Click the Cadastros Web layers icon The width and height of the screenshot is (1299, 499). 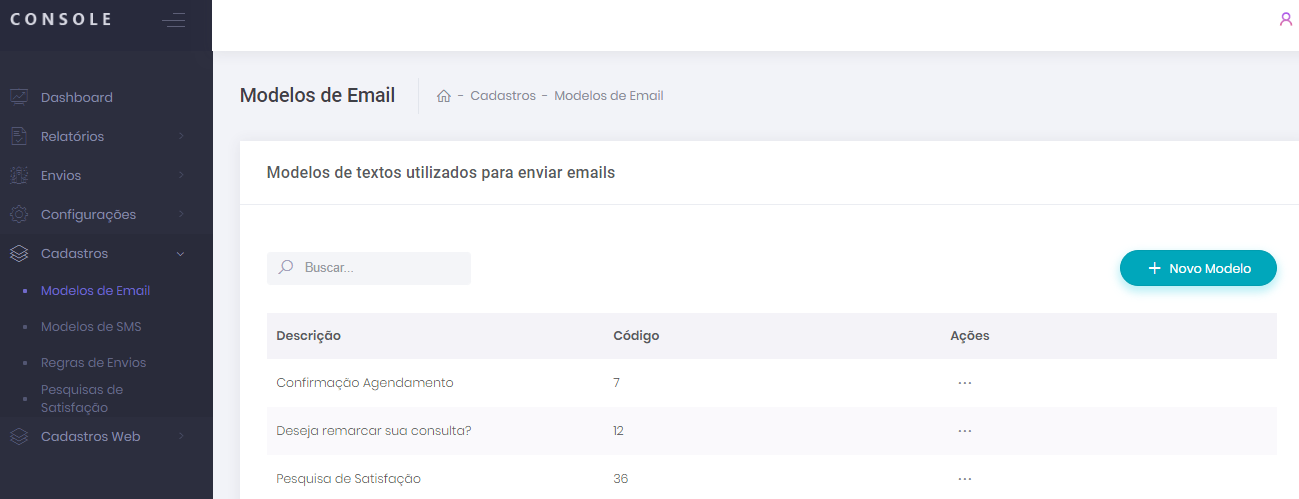click(x=19, y=437)
